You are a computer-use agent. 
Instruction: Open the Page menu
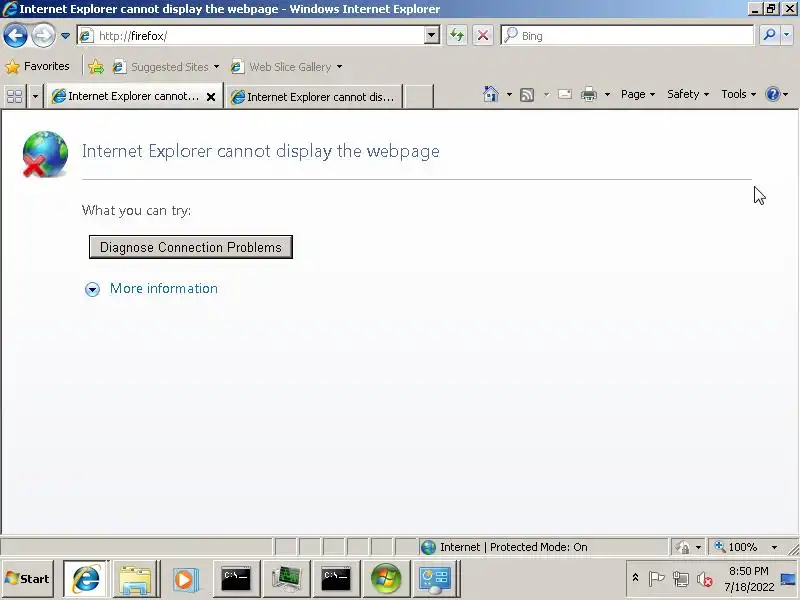point(637,94)
